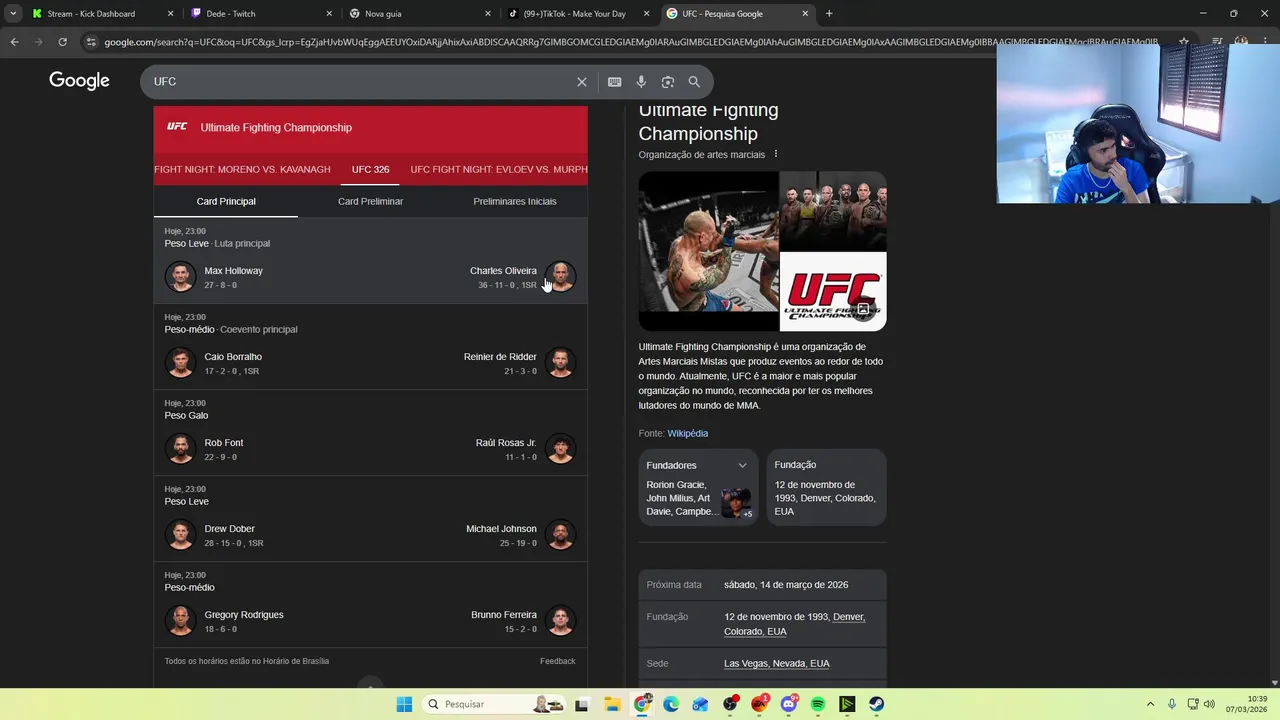Click fighter name Max Holloway
Viewport: 1280px width, 720px height.
tap(233, 271)
